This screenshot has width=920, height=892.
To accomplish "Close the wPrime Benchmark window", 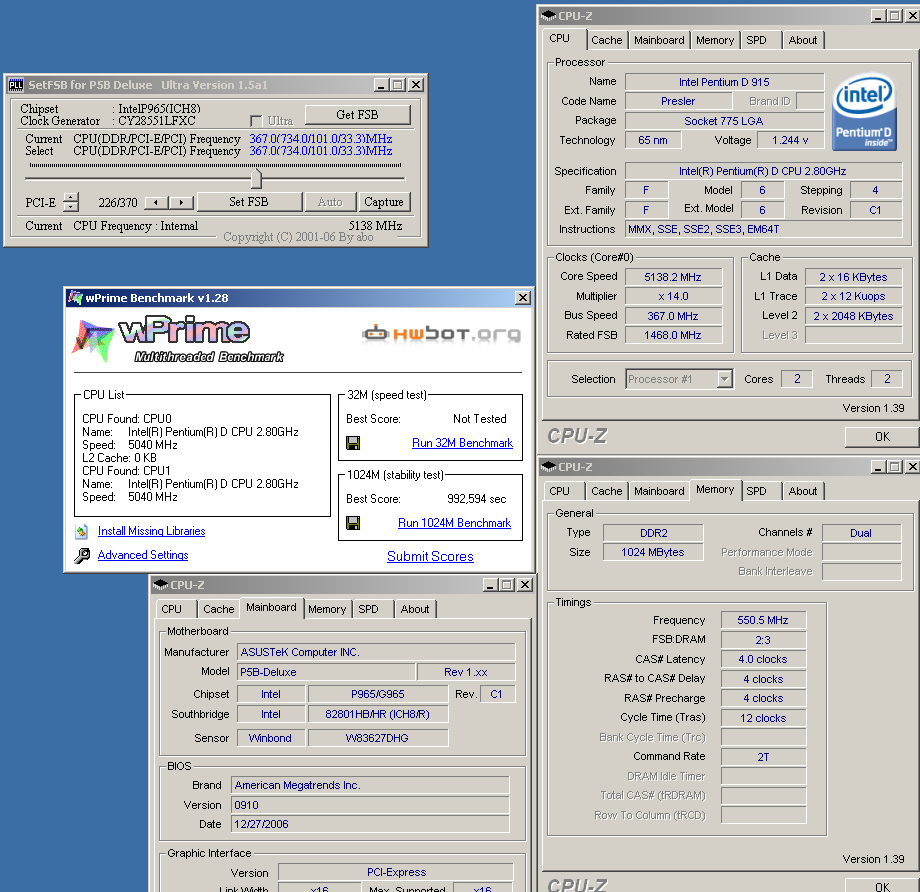I will click(x=523, y=298).
